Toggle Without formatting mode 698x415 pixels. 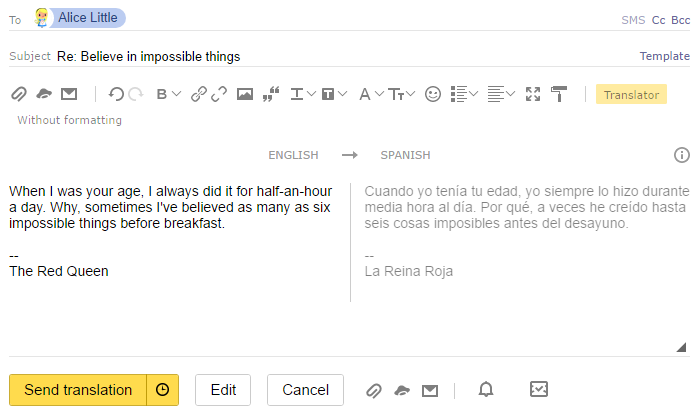(x=69, y=120)
